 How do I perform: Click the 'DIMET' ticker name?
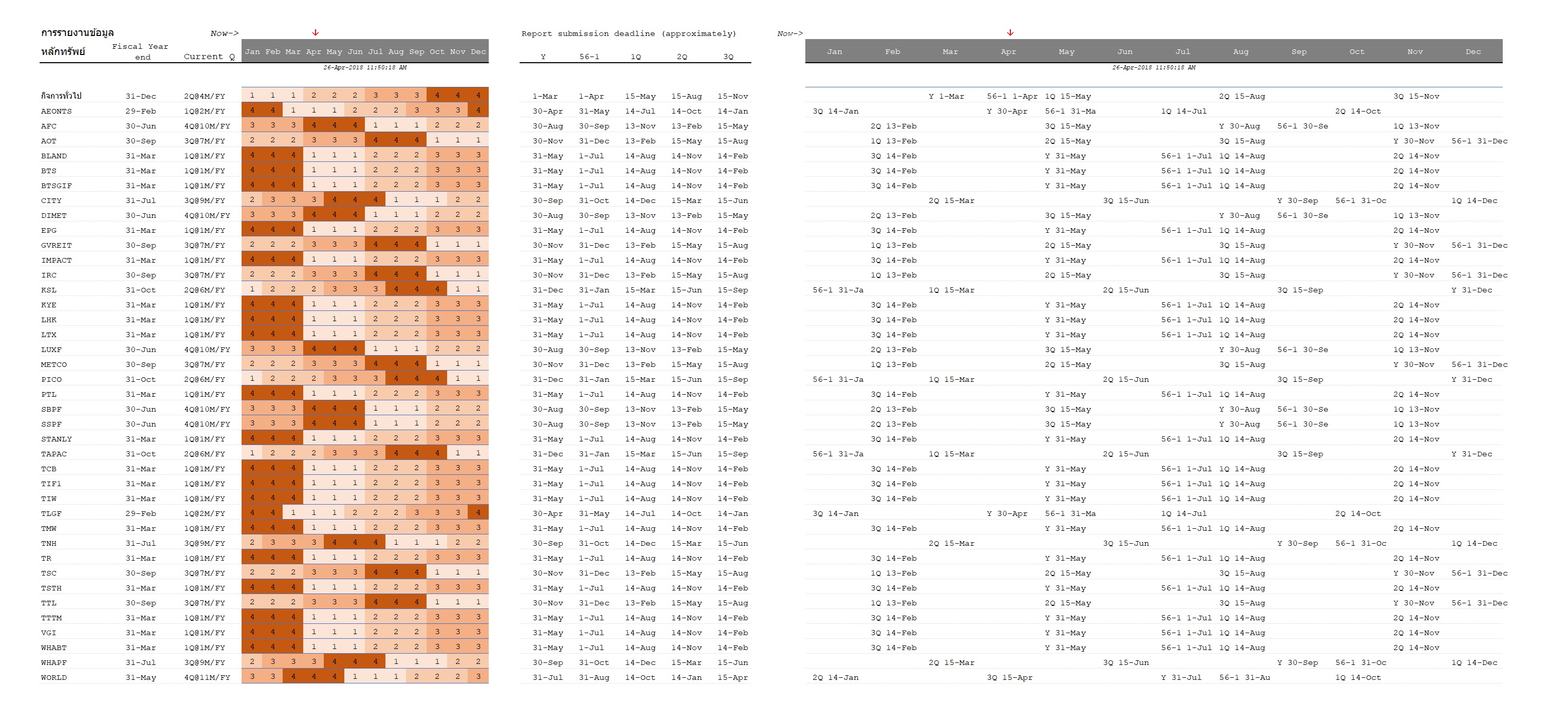53,215
